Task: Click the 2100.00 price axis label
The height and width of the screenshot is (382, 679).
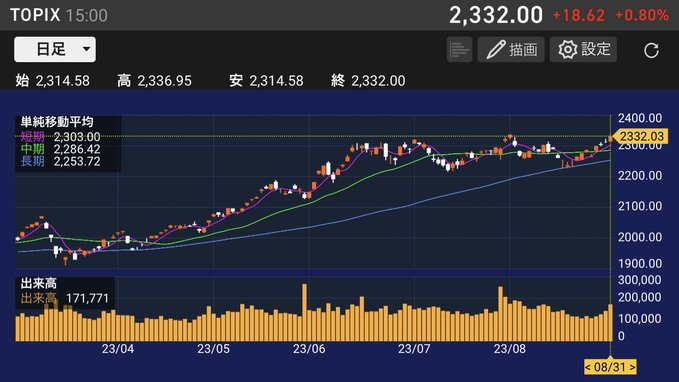Action: coord(640,206)
